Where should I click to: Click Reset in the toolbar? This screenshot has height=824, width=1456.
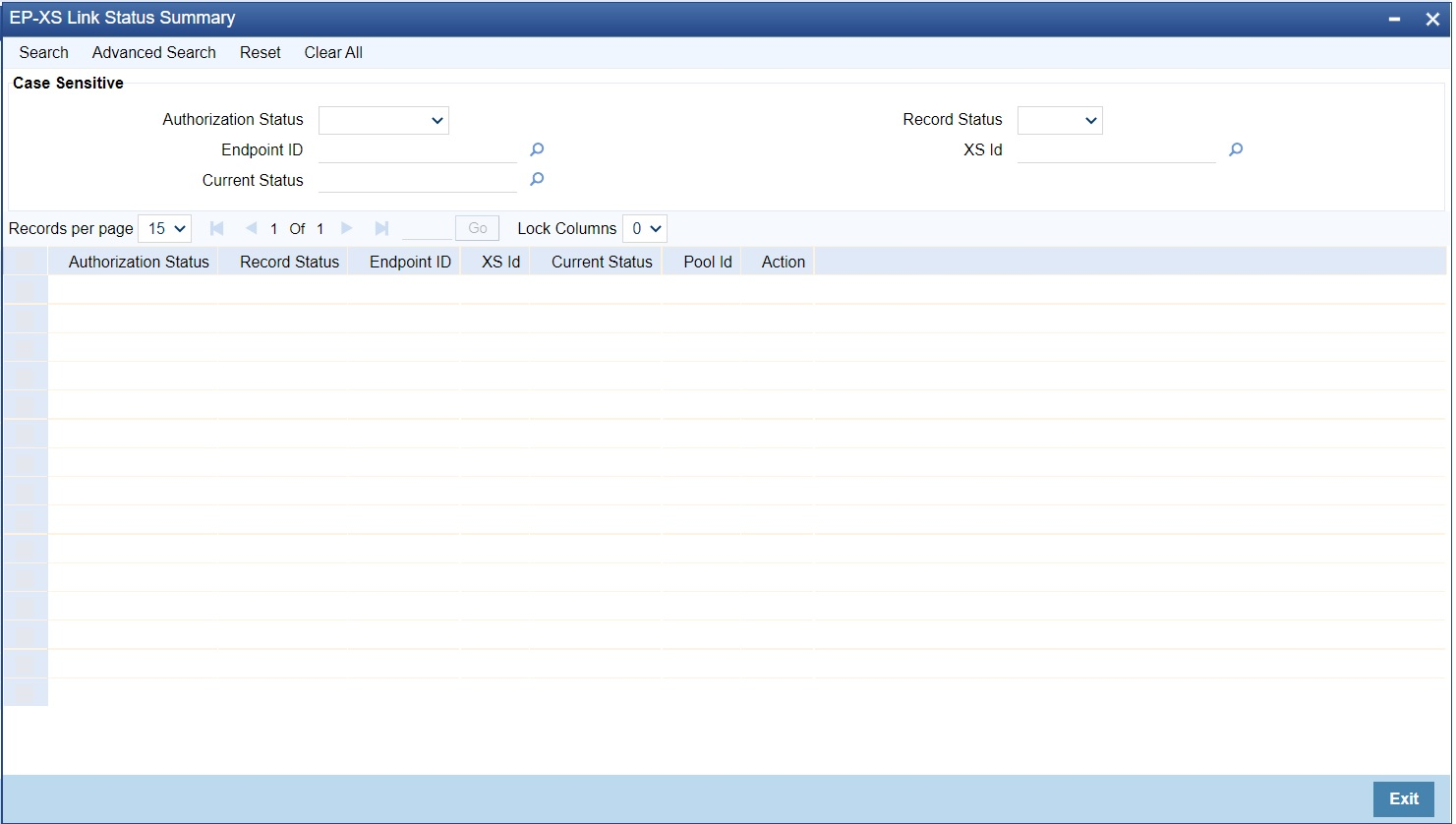(261, 52)
